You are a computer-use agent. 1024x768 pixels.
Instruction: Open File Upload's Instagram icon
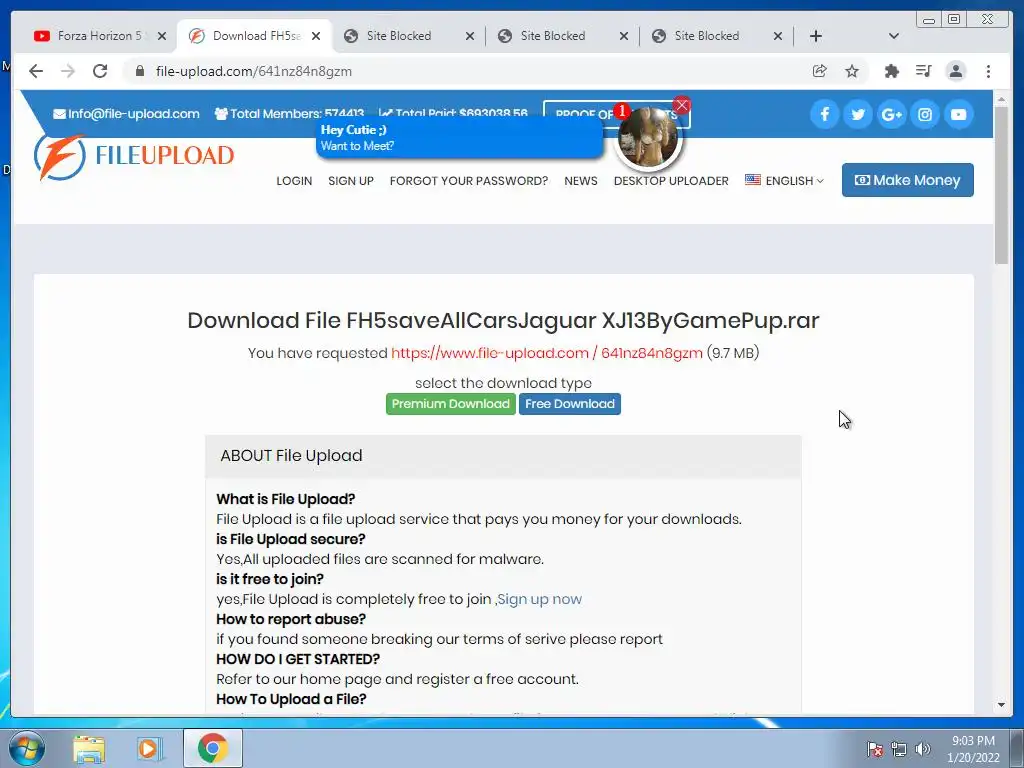click(x=925, y=114)
